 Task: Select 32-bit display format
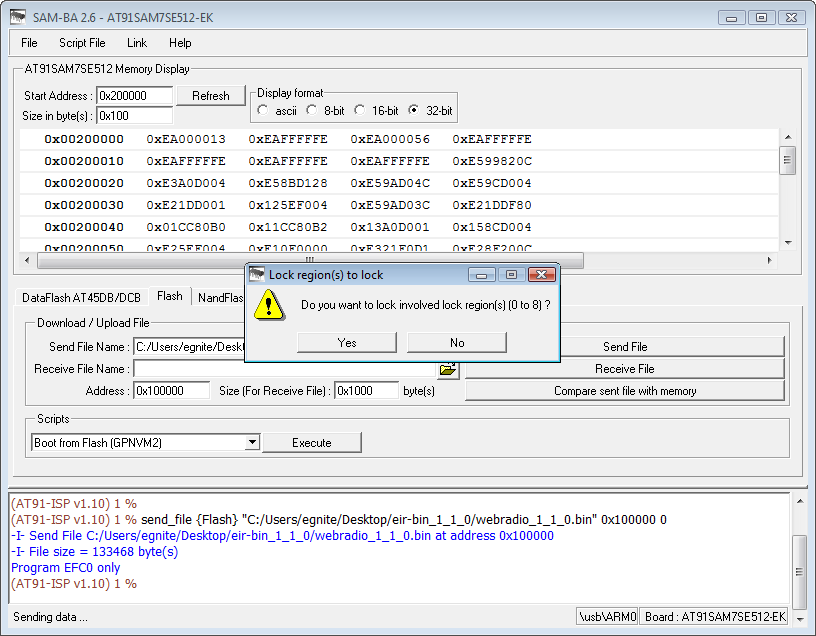(414, 110)
